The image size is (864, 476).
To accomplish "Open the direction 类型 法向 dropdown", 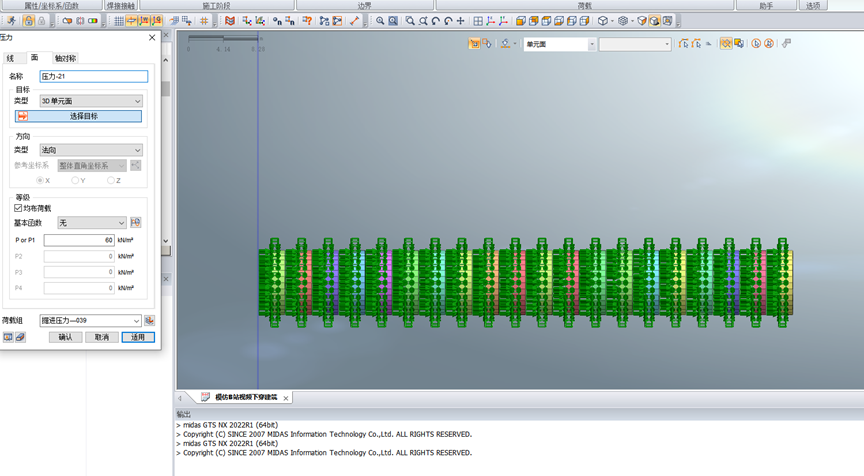I will pyautogui.click(x=91, y=150).
